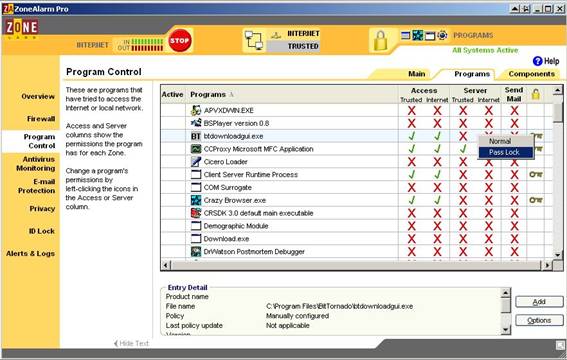Click the lock column header icon
Screen dimensions: 567x360
[x=536, y=94]
